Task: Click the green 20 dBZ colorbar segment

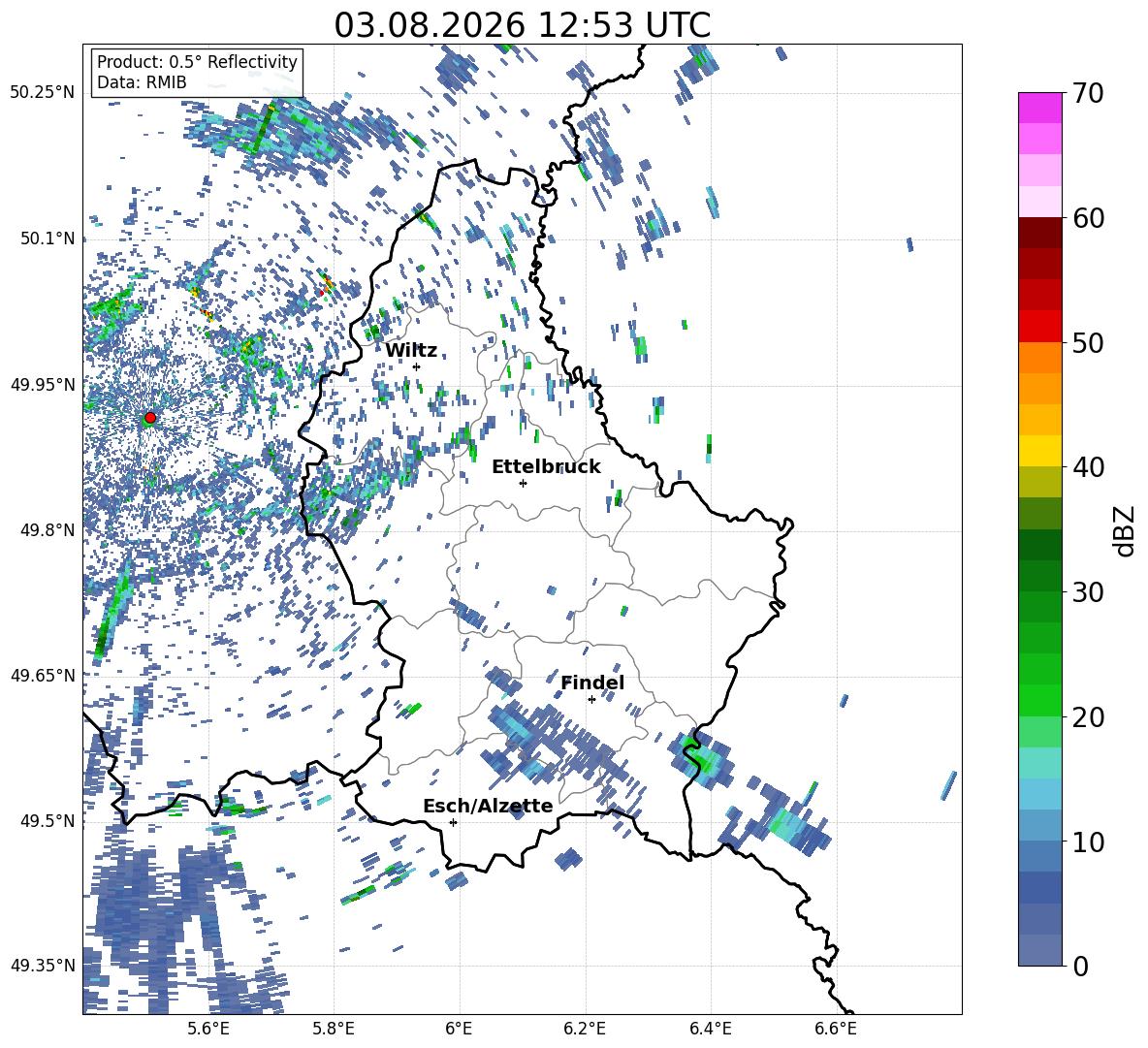Action: point(1039,700)
